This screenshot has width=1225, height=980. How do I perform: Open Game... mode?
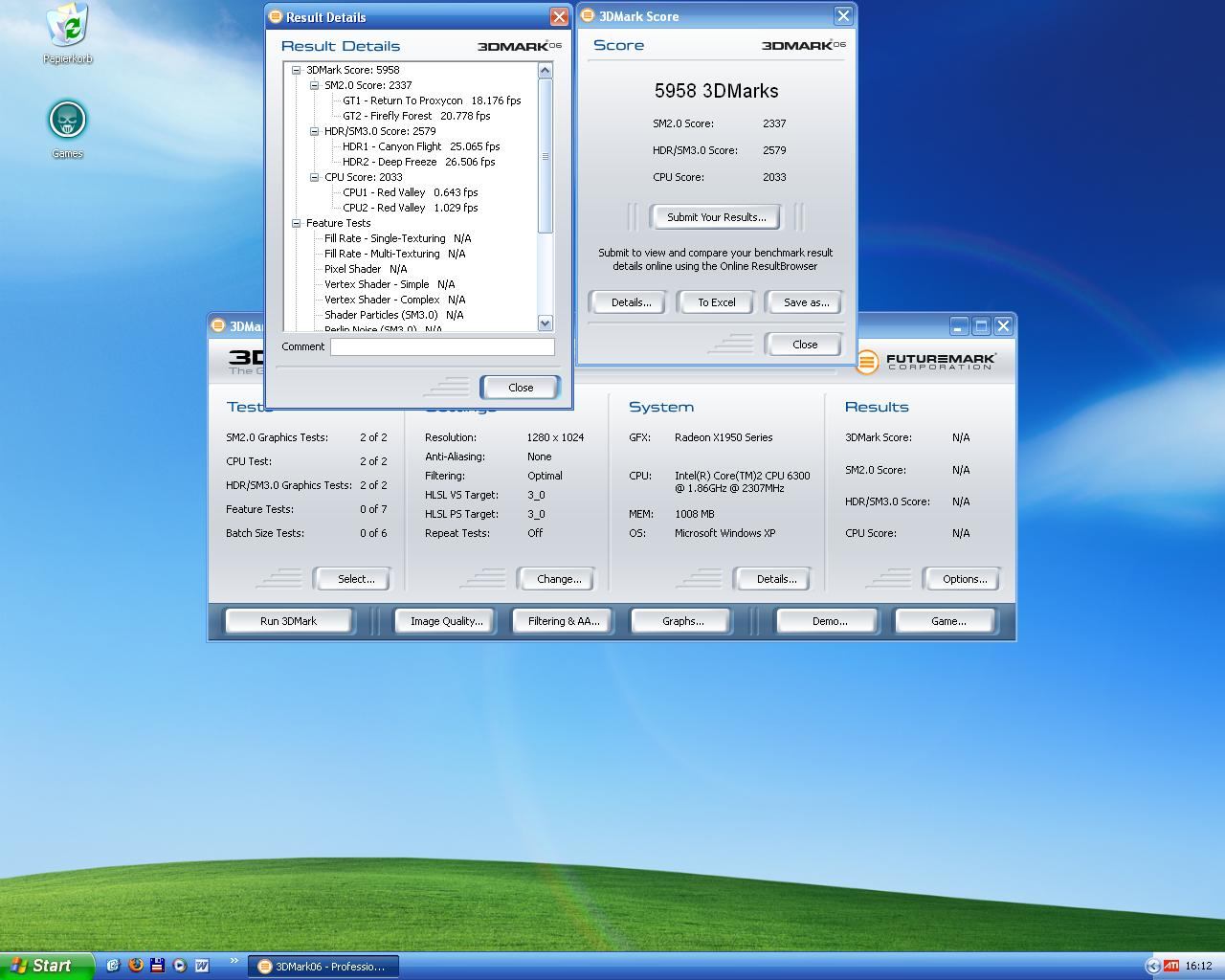point(947,621)
